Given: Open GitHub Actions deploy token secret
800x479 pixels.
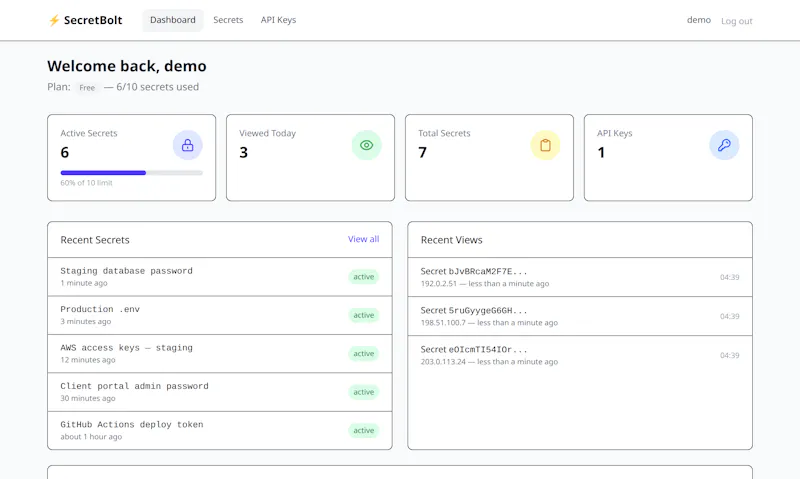Looking at the screenshot, I should (220, 431).
